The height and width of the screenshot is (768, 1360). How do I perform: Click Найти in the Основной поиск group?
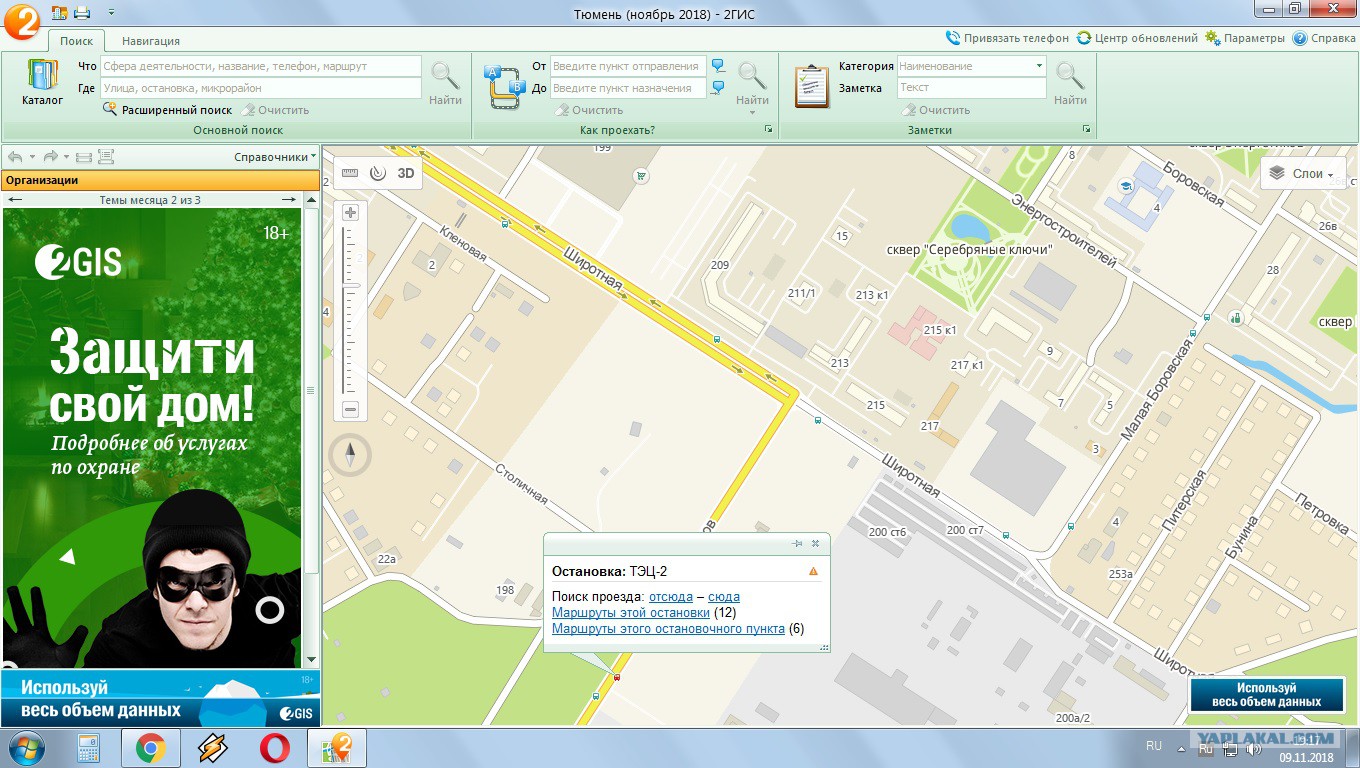pyautogui.click(x=445, y=84)
